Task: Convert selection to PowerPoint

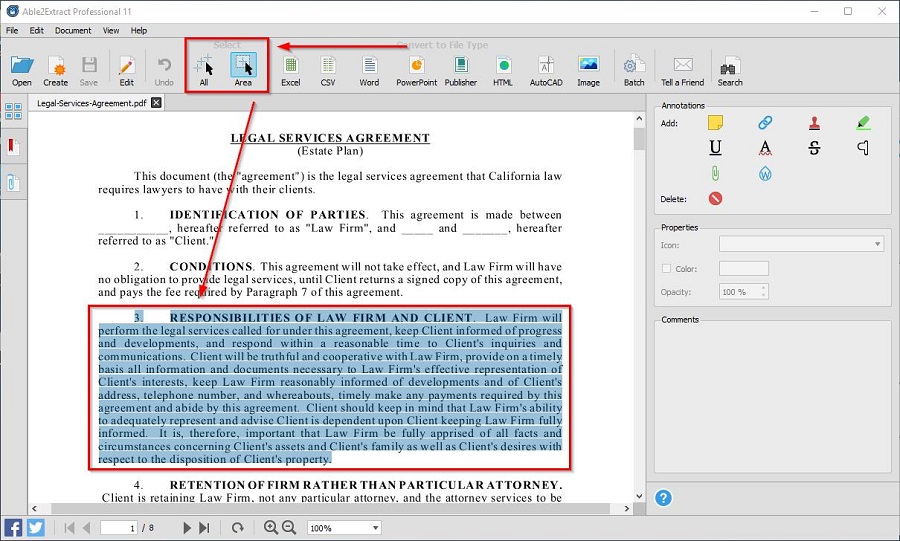Action: (x=417, y=71)
